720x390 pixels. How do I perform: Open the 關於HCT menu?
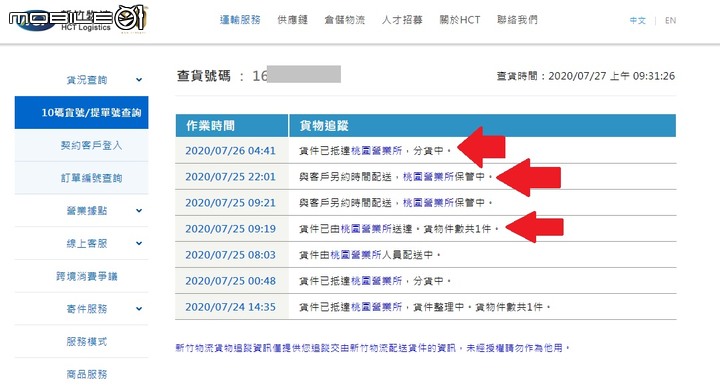[460, 20]
